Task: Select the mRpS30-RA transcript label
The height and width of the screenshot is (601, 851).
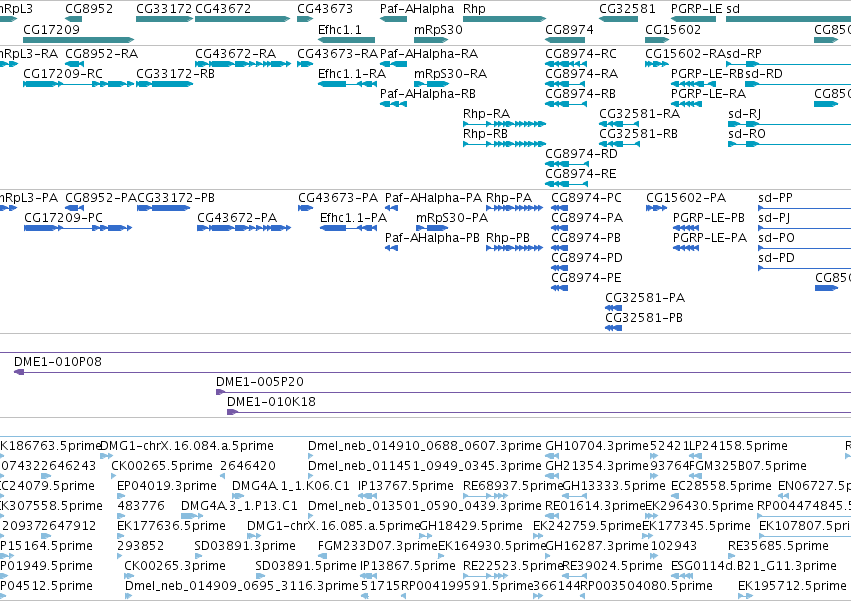Action: [x=450, y=73]
